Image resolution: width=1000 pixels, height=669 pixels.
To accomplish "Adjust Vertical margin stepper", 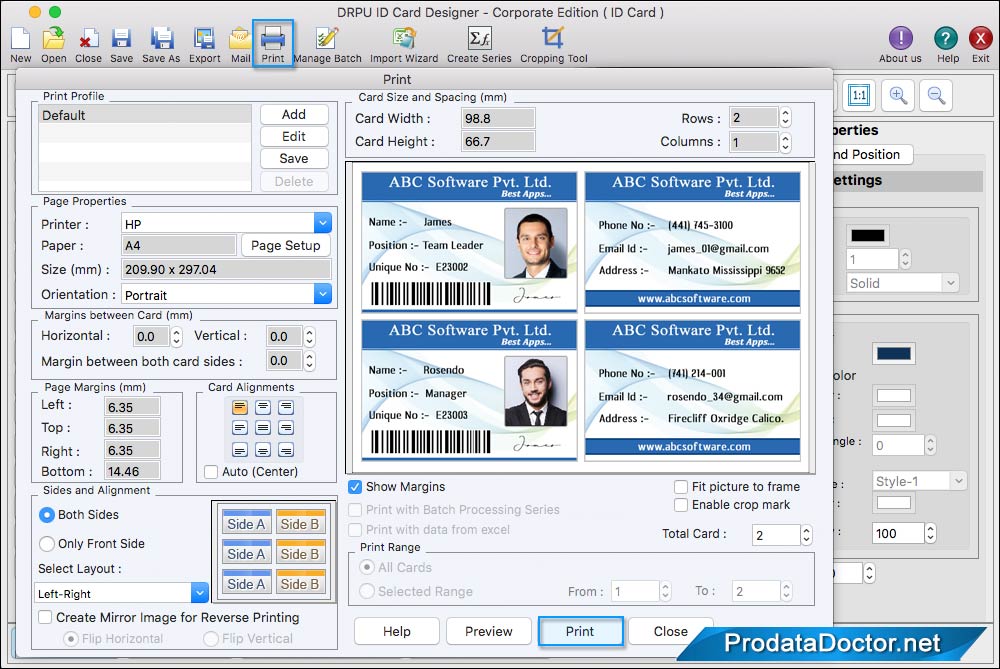I will pyautogui.click(x=309, y=336).
